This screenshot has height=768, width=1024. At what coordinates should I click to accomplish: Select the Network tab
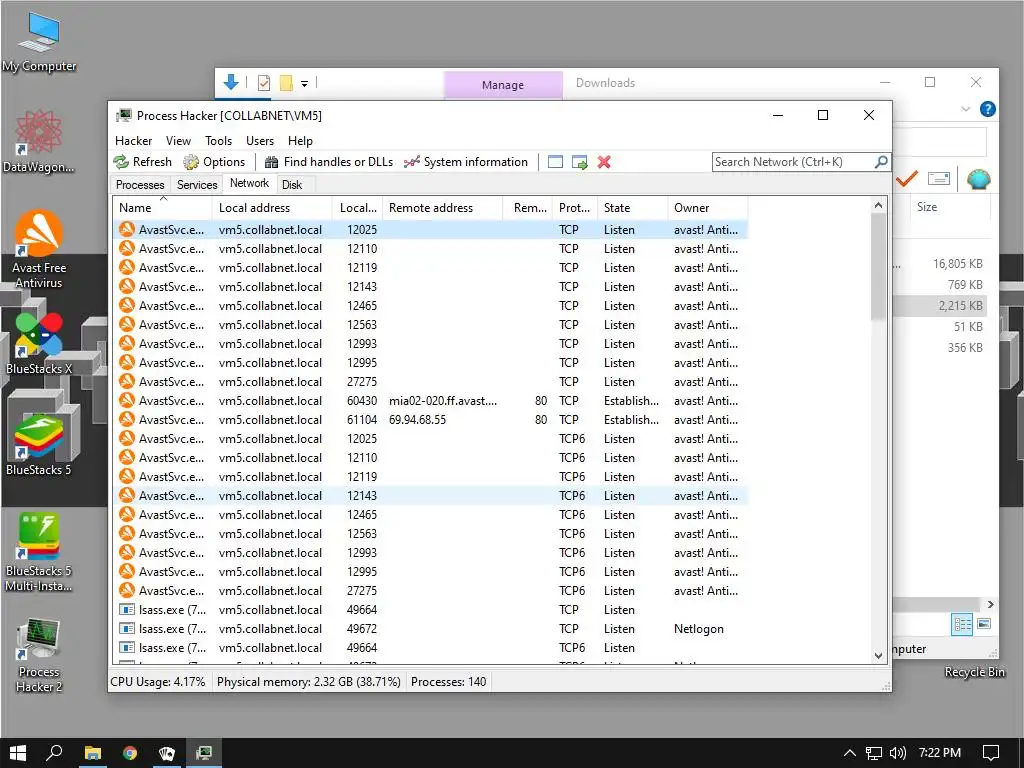[249, 184]
